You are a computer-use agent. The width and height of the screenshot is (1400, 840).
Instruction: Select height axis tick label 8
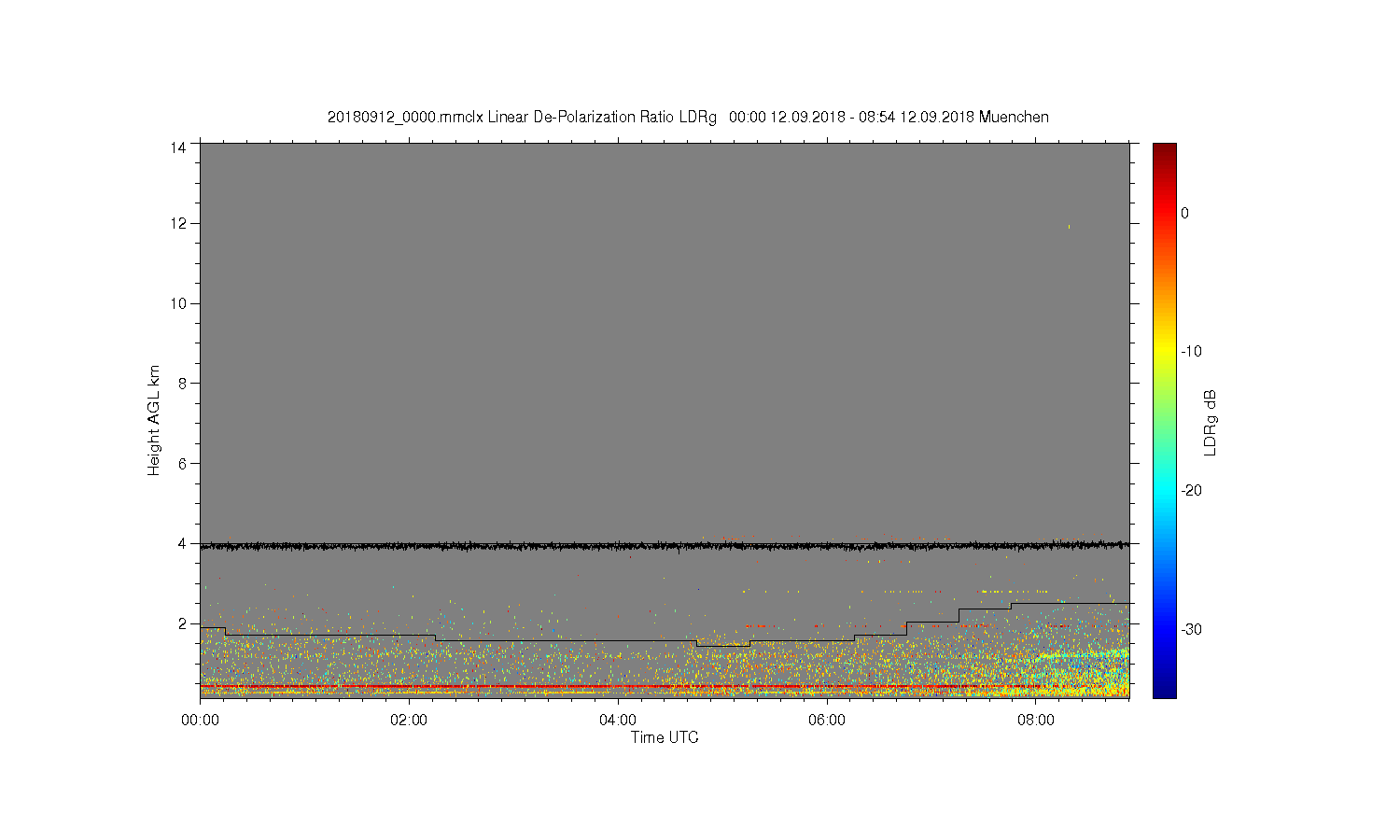coord(183,383)
